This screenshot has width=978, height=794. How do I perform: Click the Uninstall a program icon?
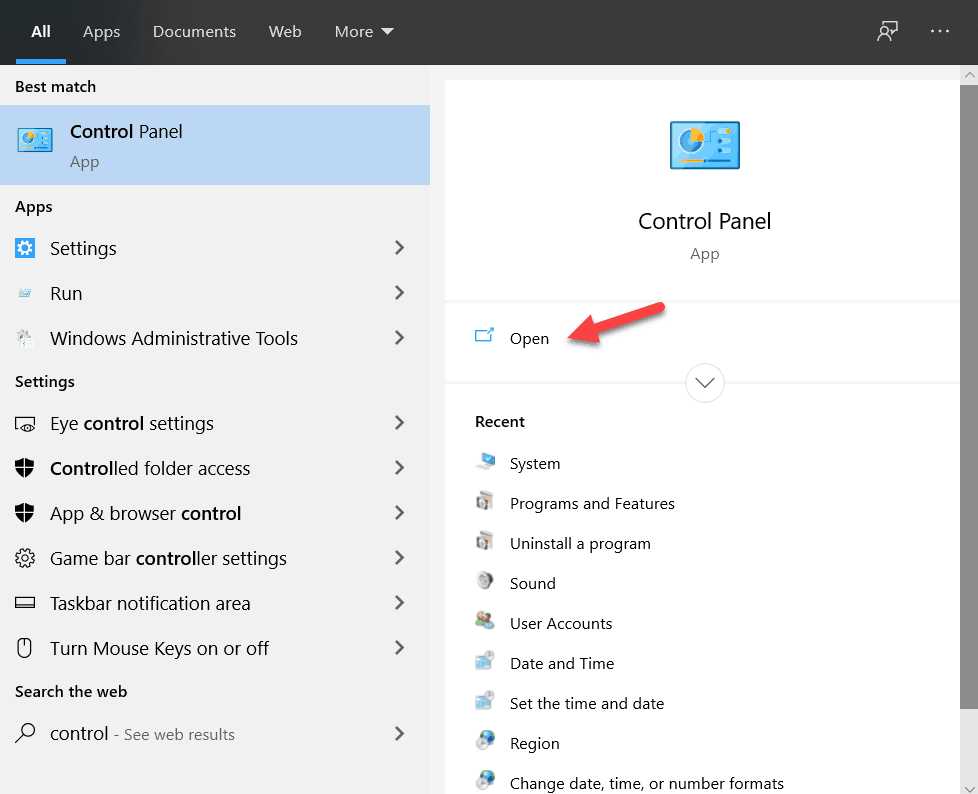point(485,541)
